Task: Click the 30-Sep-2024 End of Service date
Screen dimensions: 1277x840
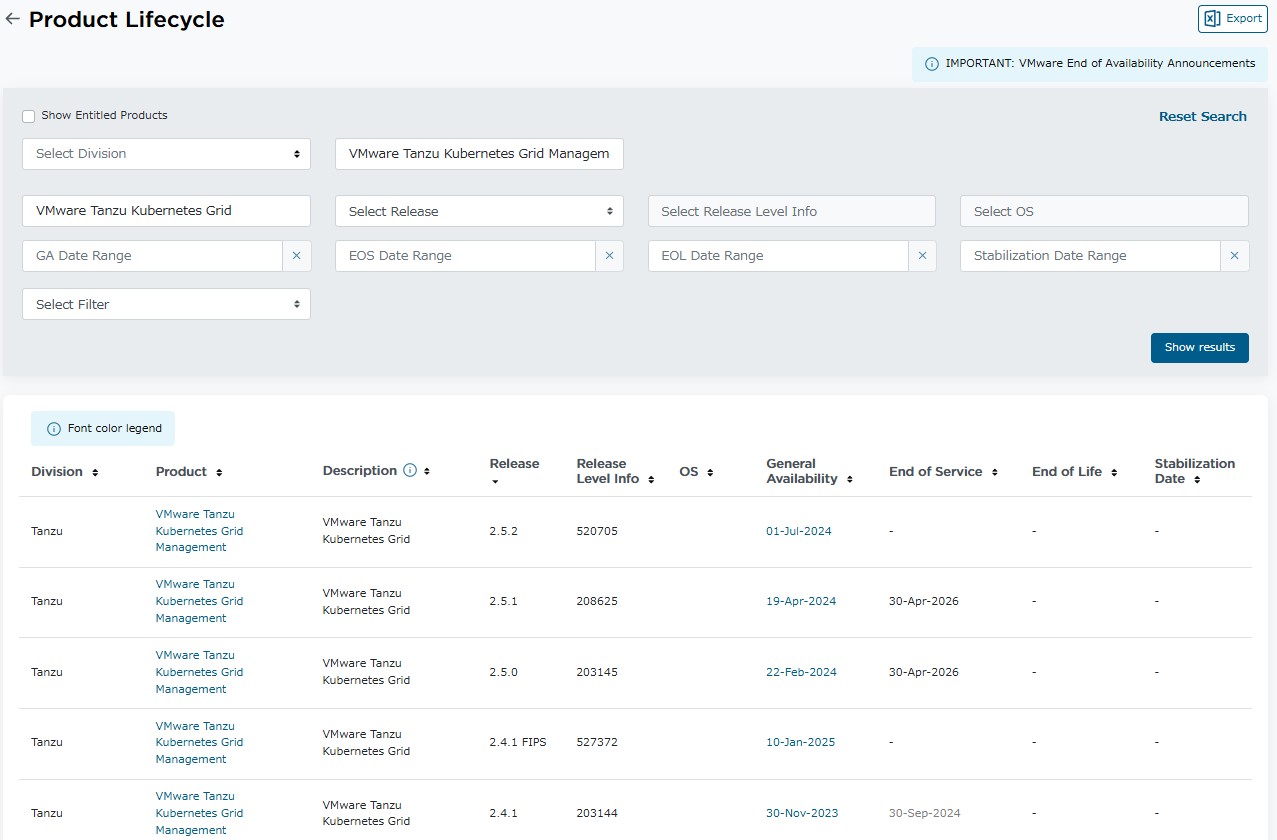Action: 925,813
